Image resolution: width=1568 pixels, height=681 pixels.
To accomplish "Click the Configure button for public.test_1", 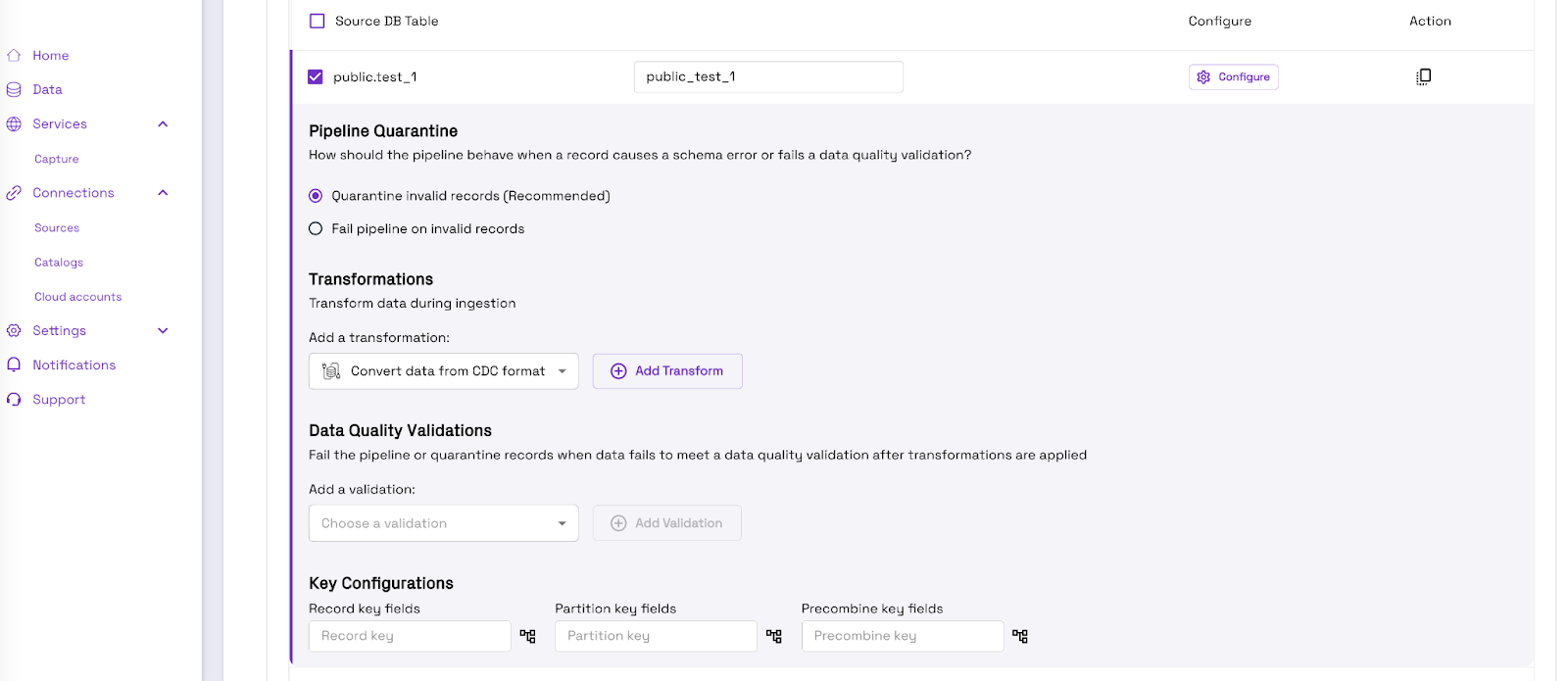I will click(1234, 76).
